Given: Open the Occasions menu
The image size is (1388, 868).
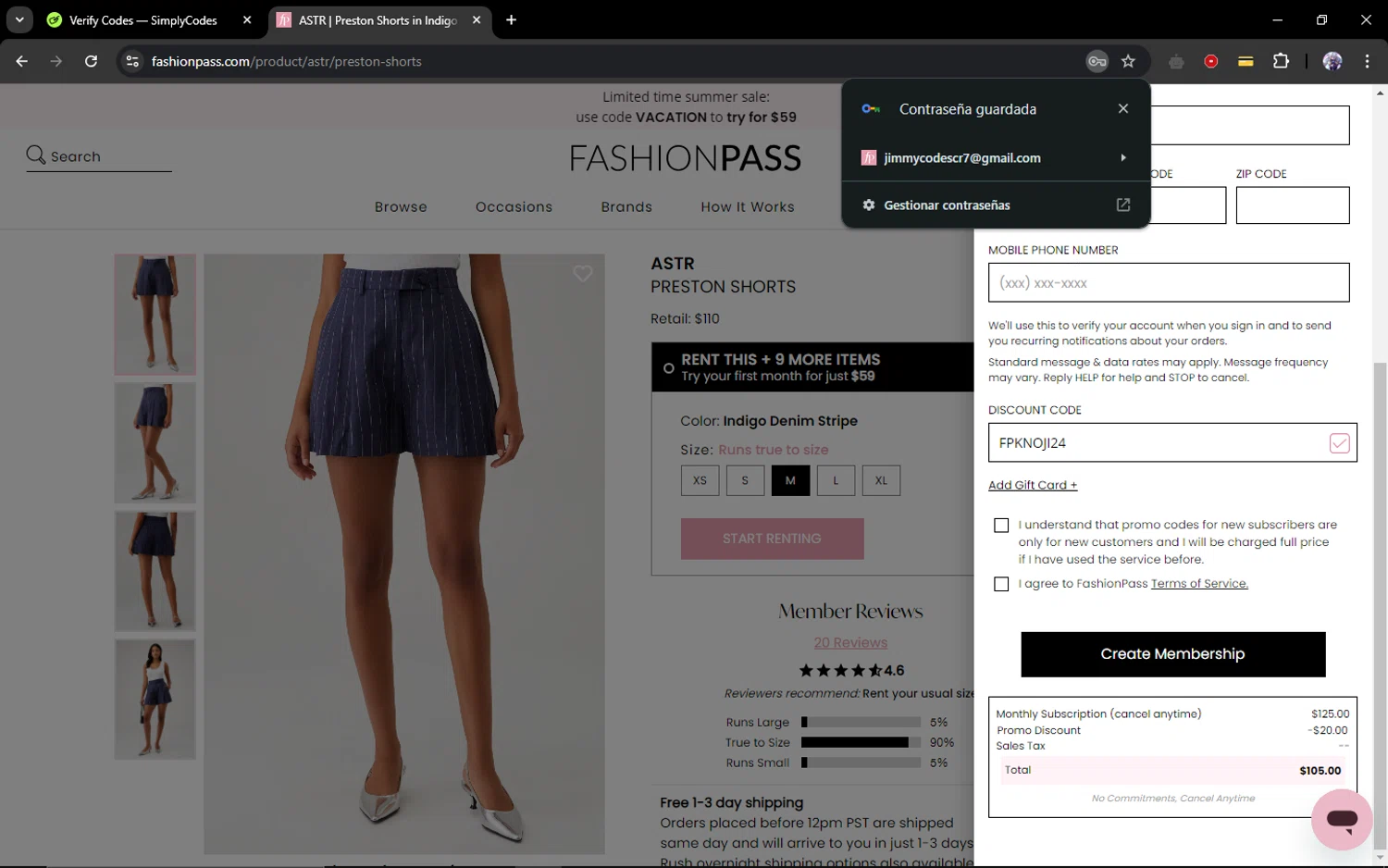Looking at the screenshot, I should click(514, 207).
